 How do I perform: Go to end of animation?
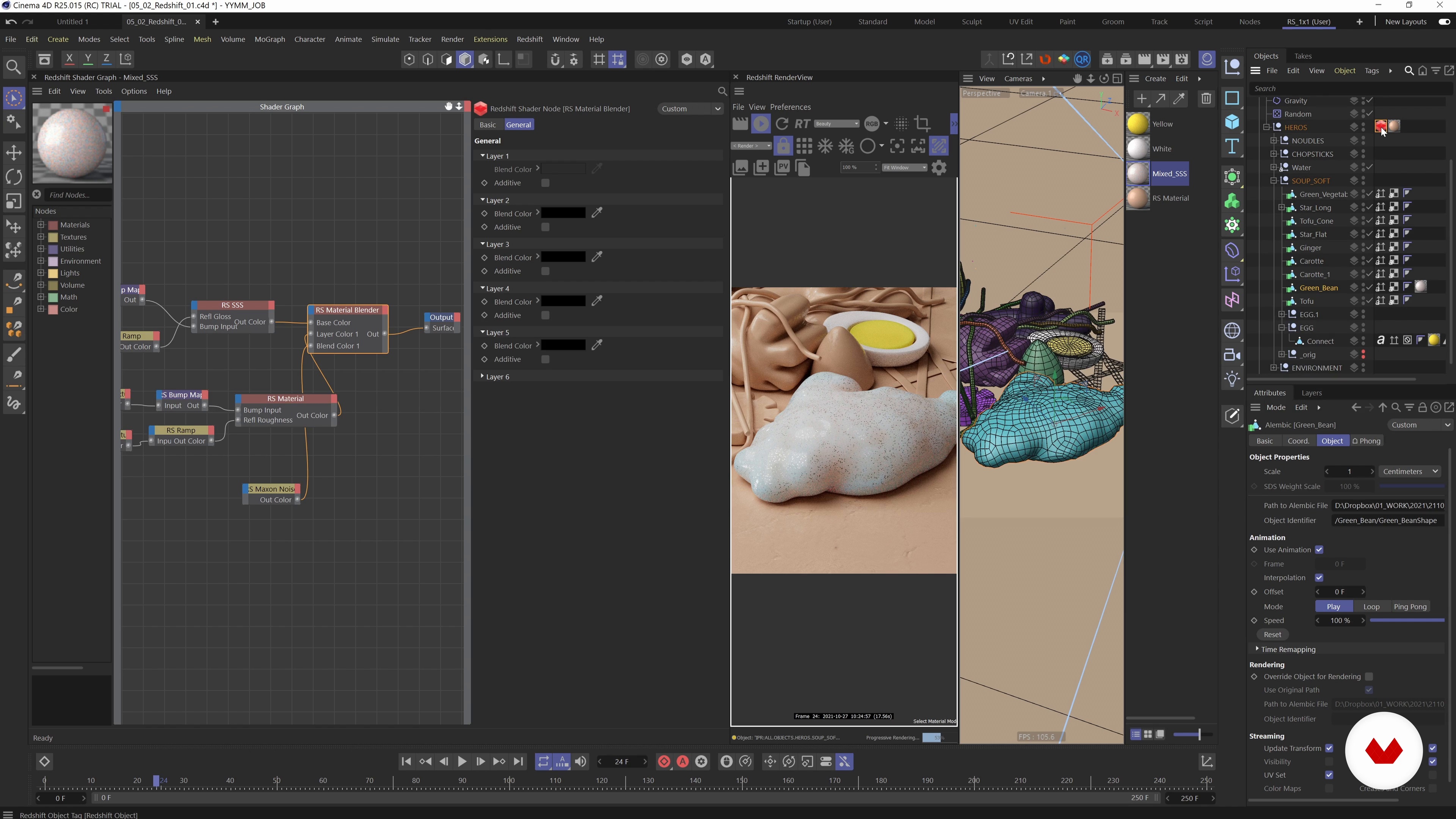pyautogui.click(x=518, y=762)
